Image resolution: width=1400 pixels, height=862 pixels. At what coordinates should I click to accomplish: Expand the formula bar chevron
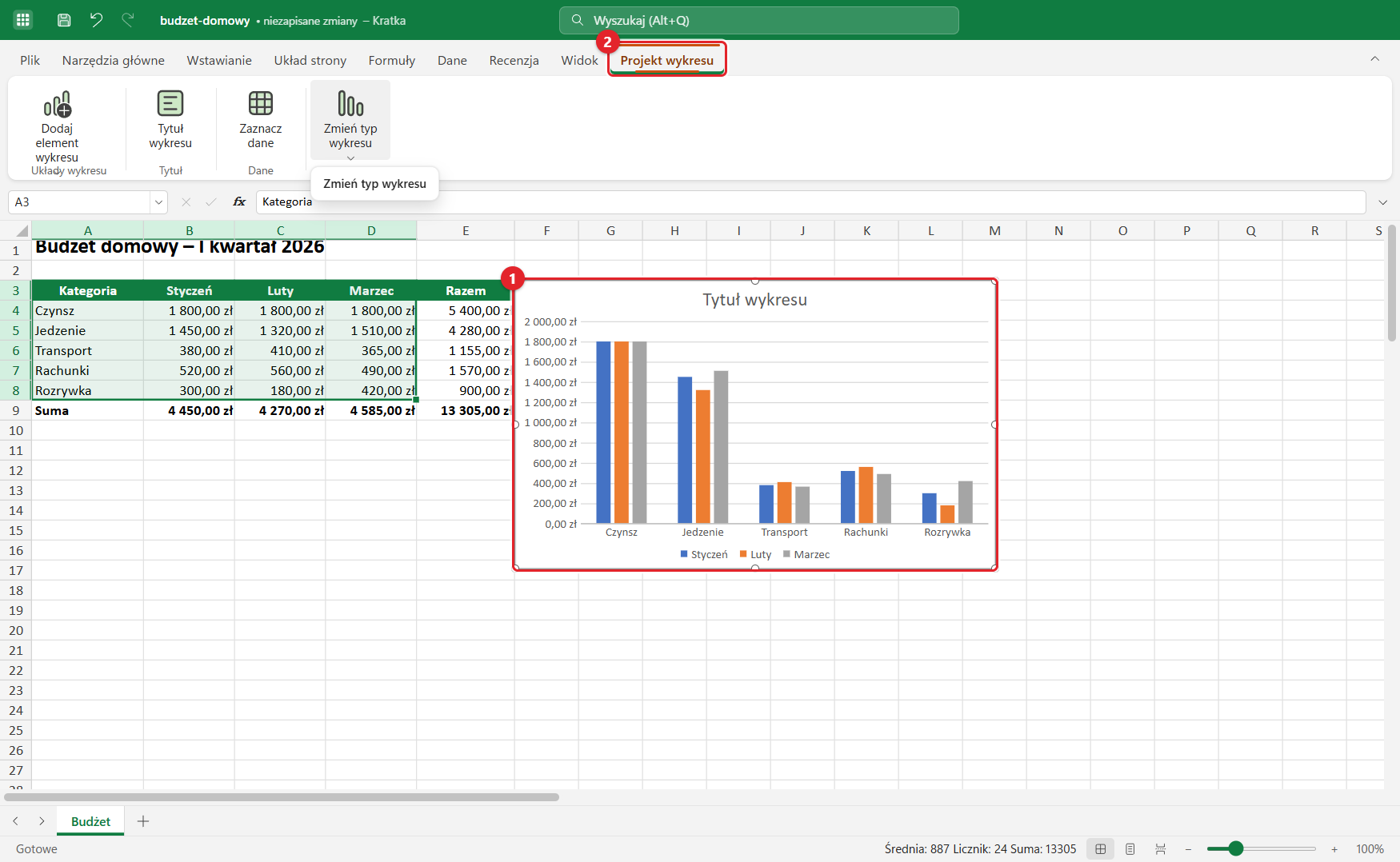[1383, 202]
